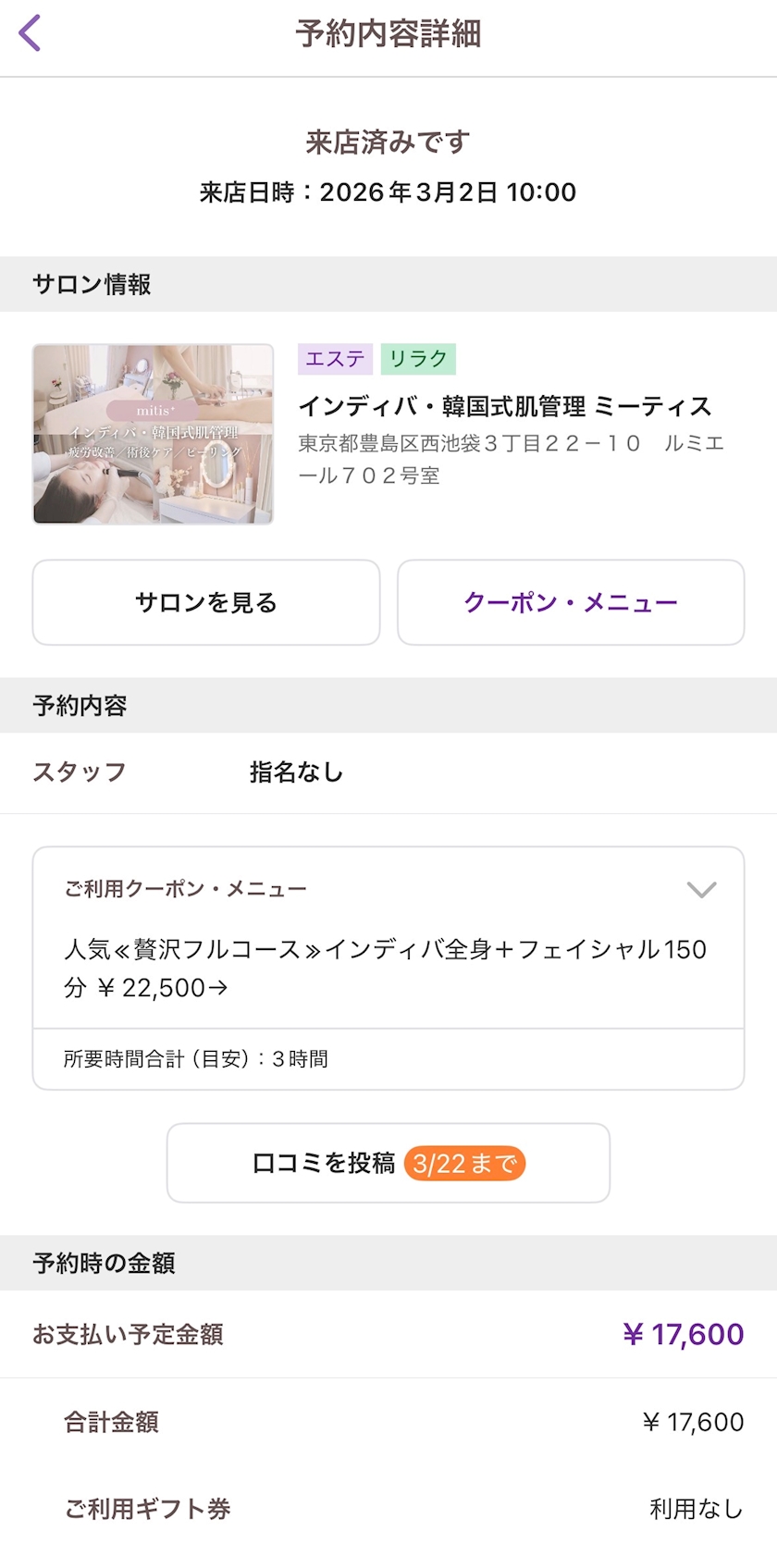Expand the ご利用クーポン・メニュー chevron
Viewport: 777px width, 1568px height.
click(701, 890)
